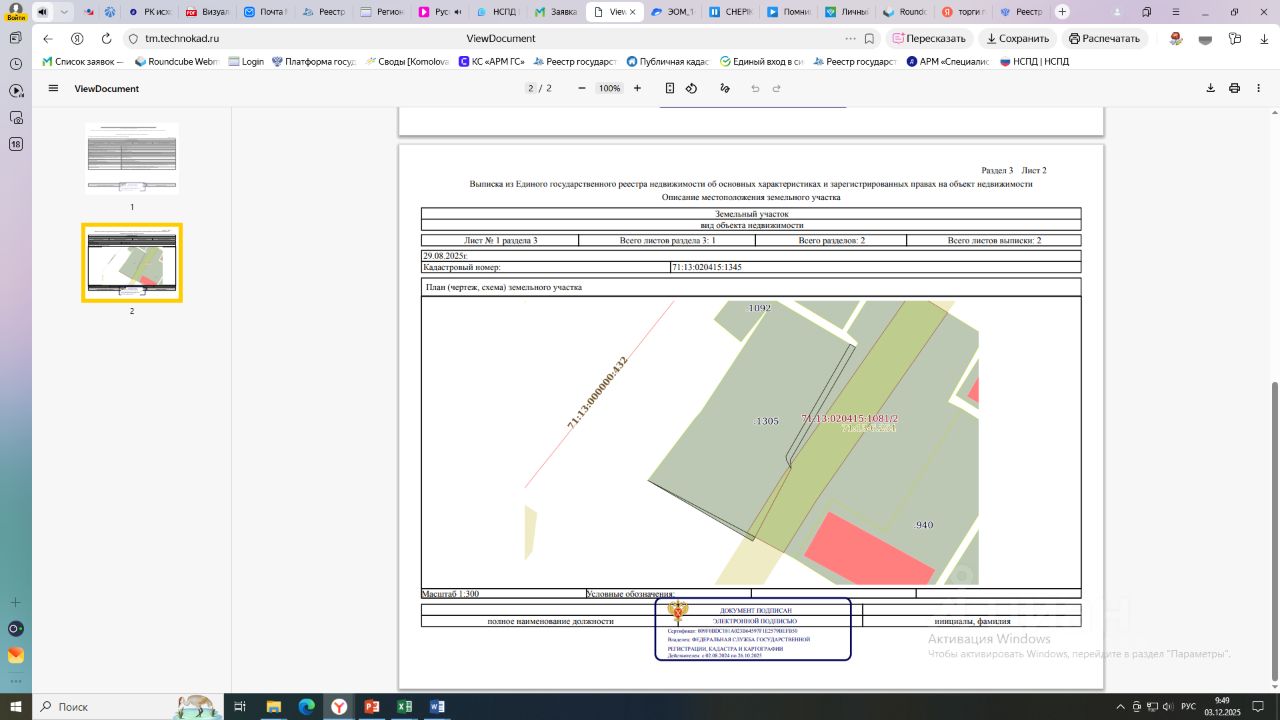This screenshot has height=720, width=1280.
Task: Click the fit-to-page icon
Action: coord(670,88)
